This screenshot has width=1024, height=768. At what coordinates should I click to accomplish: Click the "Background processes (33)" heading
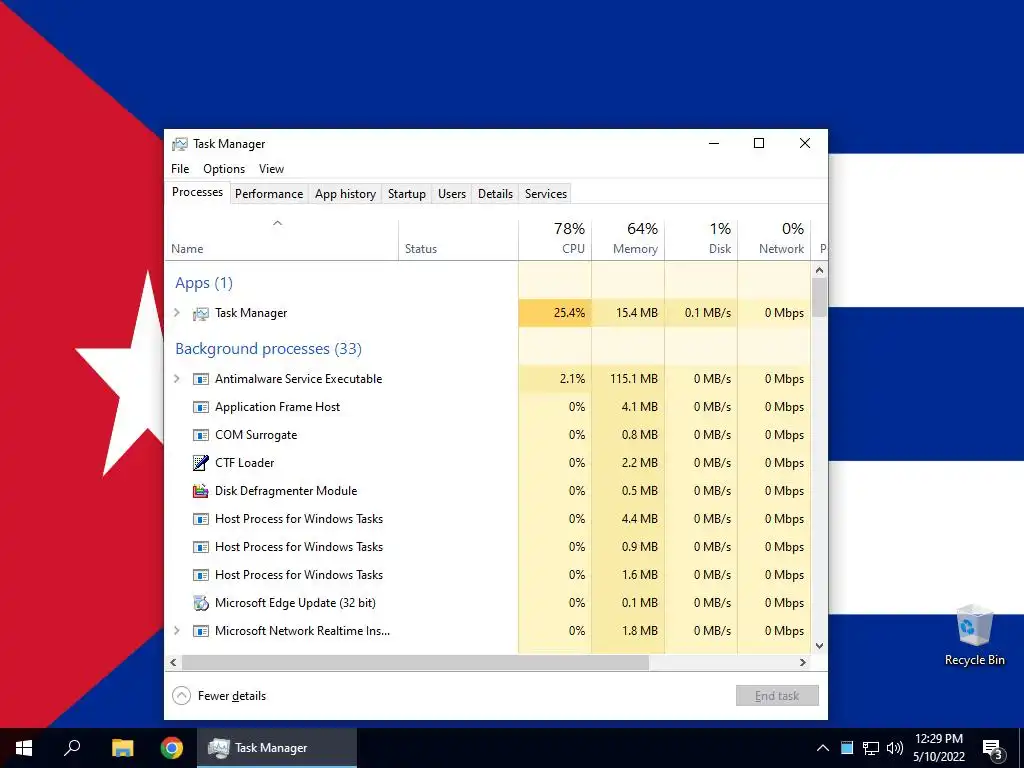268,349
